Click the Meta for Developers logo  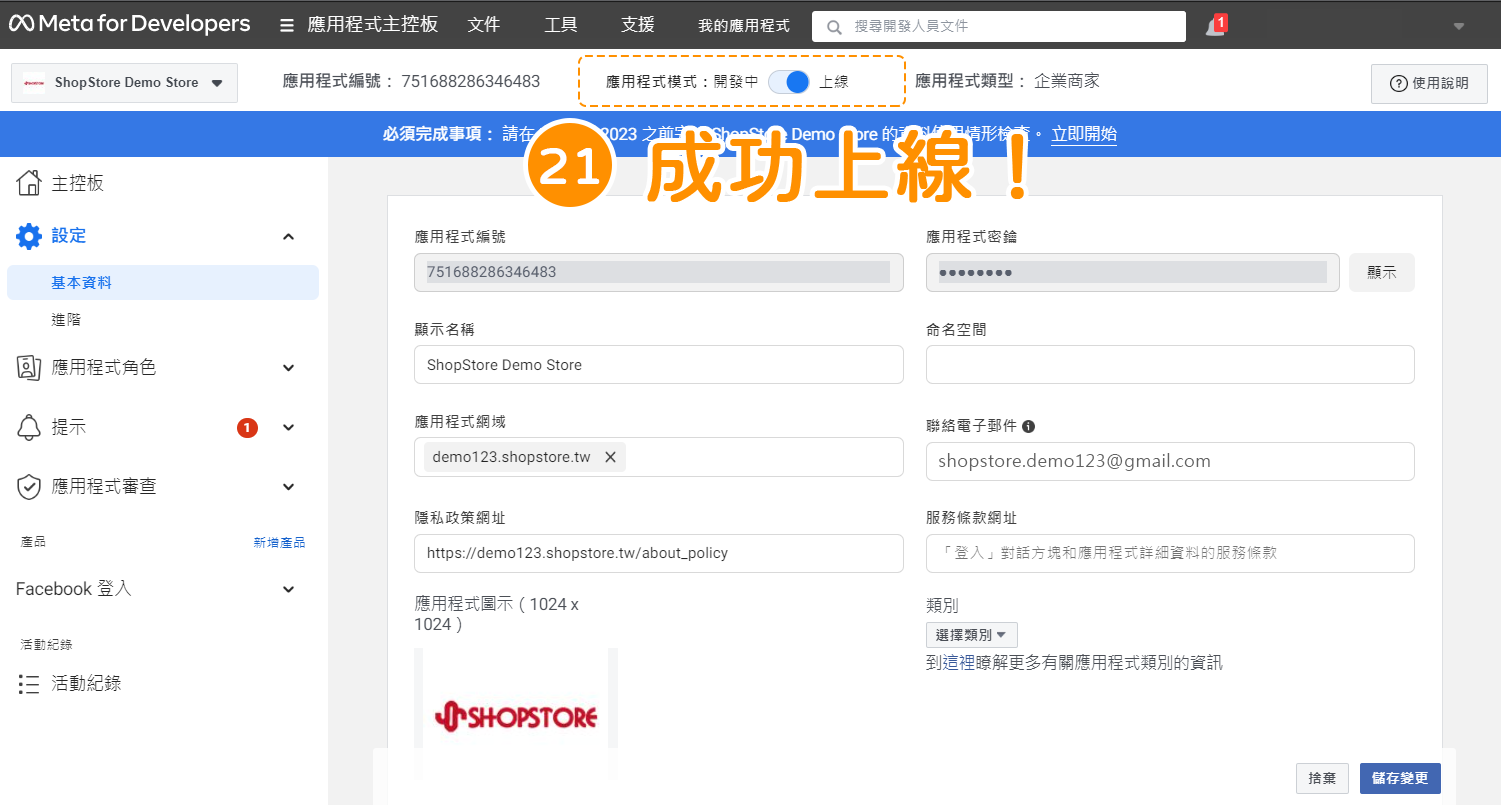point(130,24)
